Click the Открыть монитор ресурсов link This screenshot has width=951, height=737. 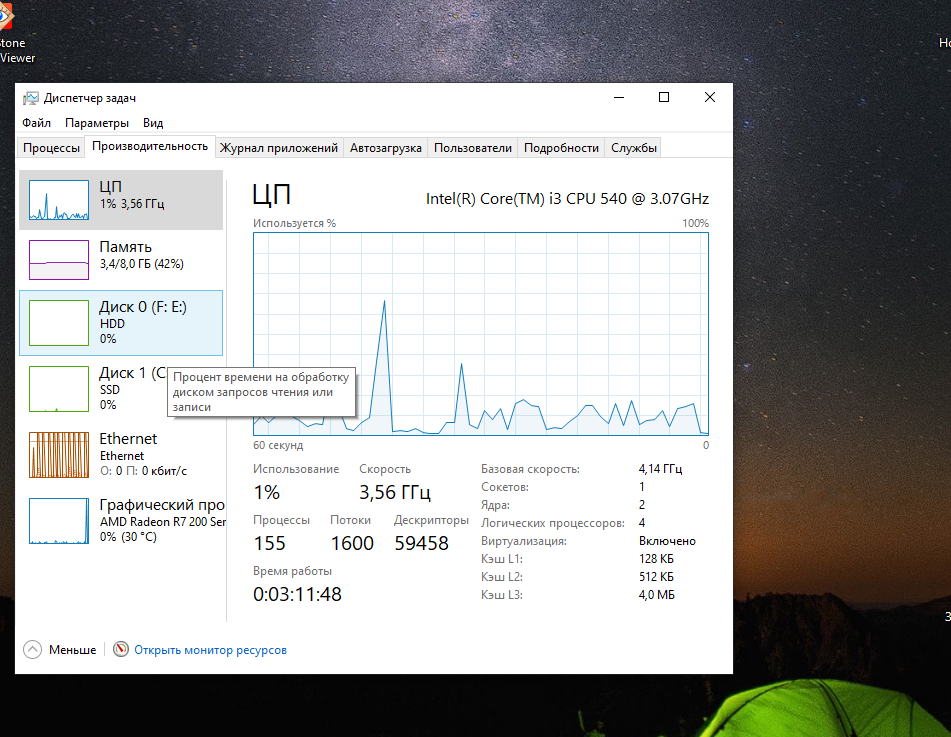[x=210, y=650]
